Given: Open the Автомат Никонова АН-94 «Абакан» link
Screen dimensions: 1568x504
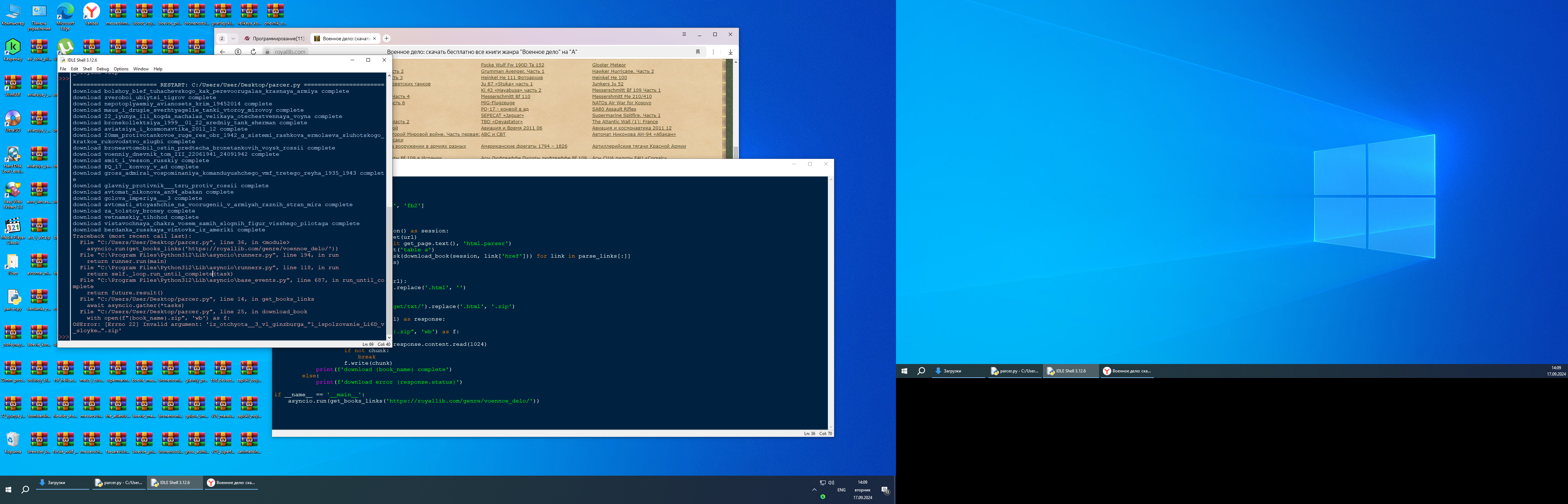Looking at the screenshot, I should (x=633, y=134).
